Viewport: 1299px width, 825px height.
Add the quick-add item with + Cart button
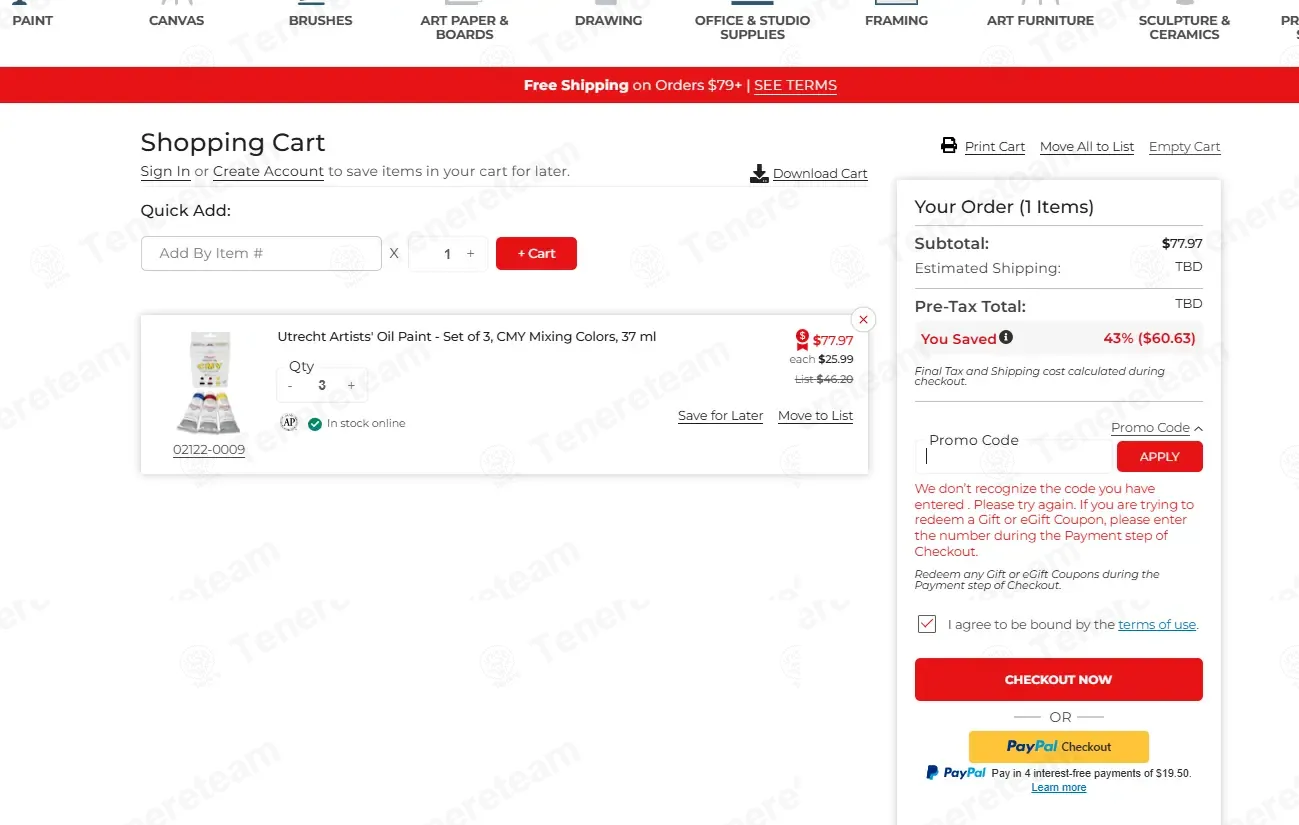536,254
